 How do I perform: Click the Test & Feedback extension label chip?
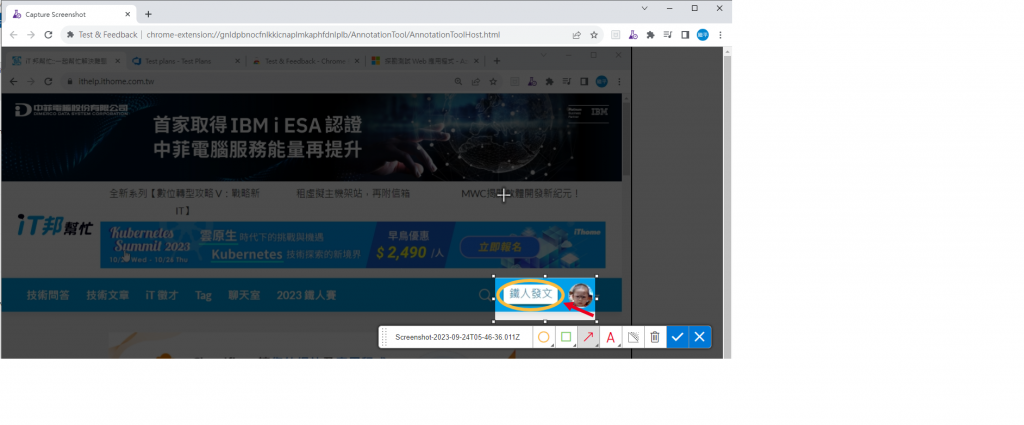102,35
